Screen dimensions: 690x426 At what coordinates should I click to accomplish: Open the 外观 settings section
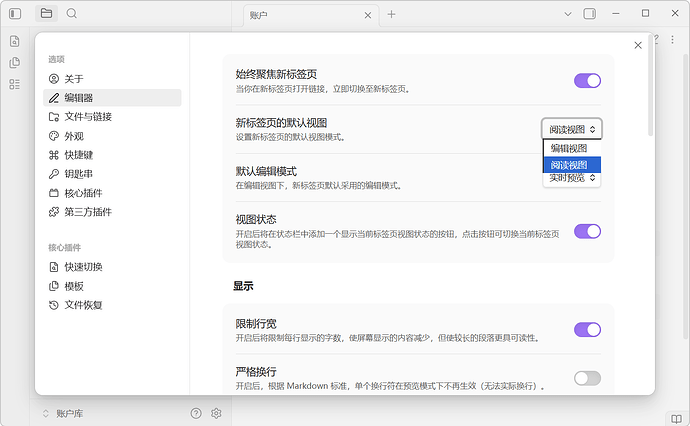[x=74, y=136]
